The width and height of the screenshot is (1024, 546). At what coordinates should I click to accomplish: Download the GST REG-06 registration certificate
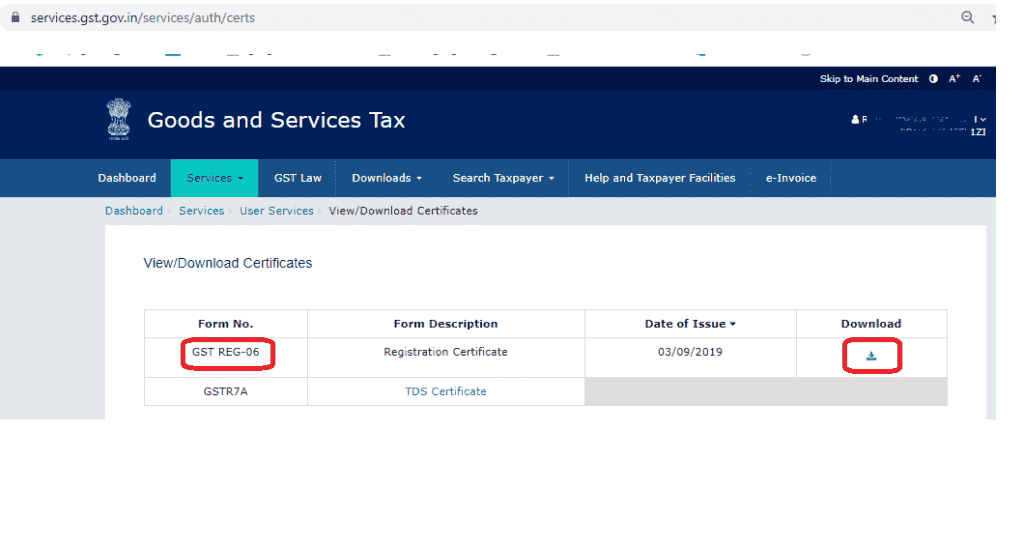871,356
